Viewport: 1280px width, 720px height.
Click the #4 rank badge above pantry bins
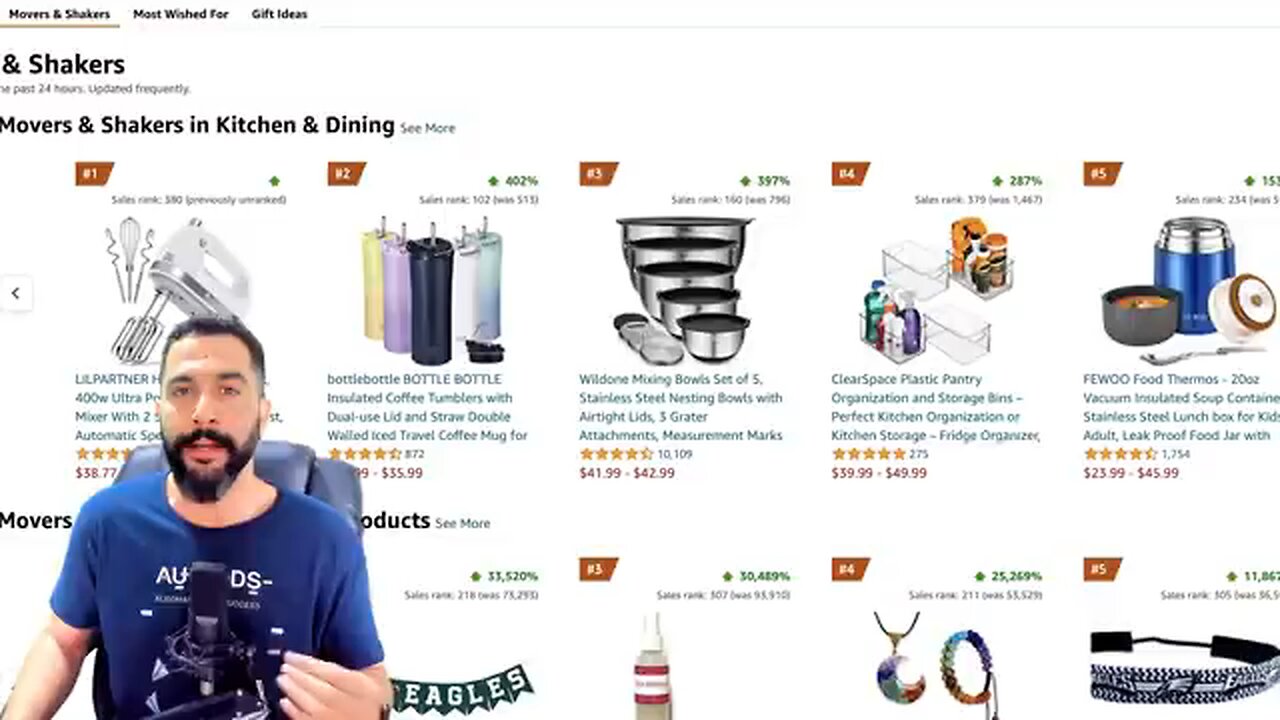849,174
